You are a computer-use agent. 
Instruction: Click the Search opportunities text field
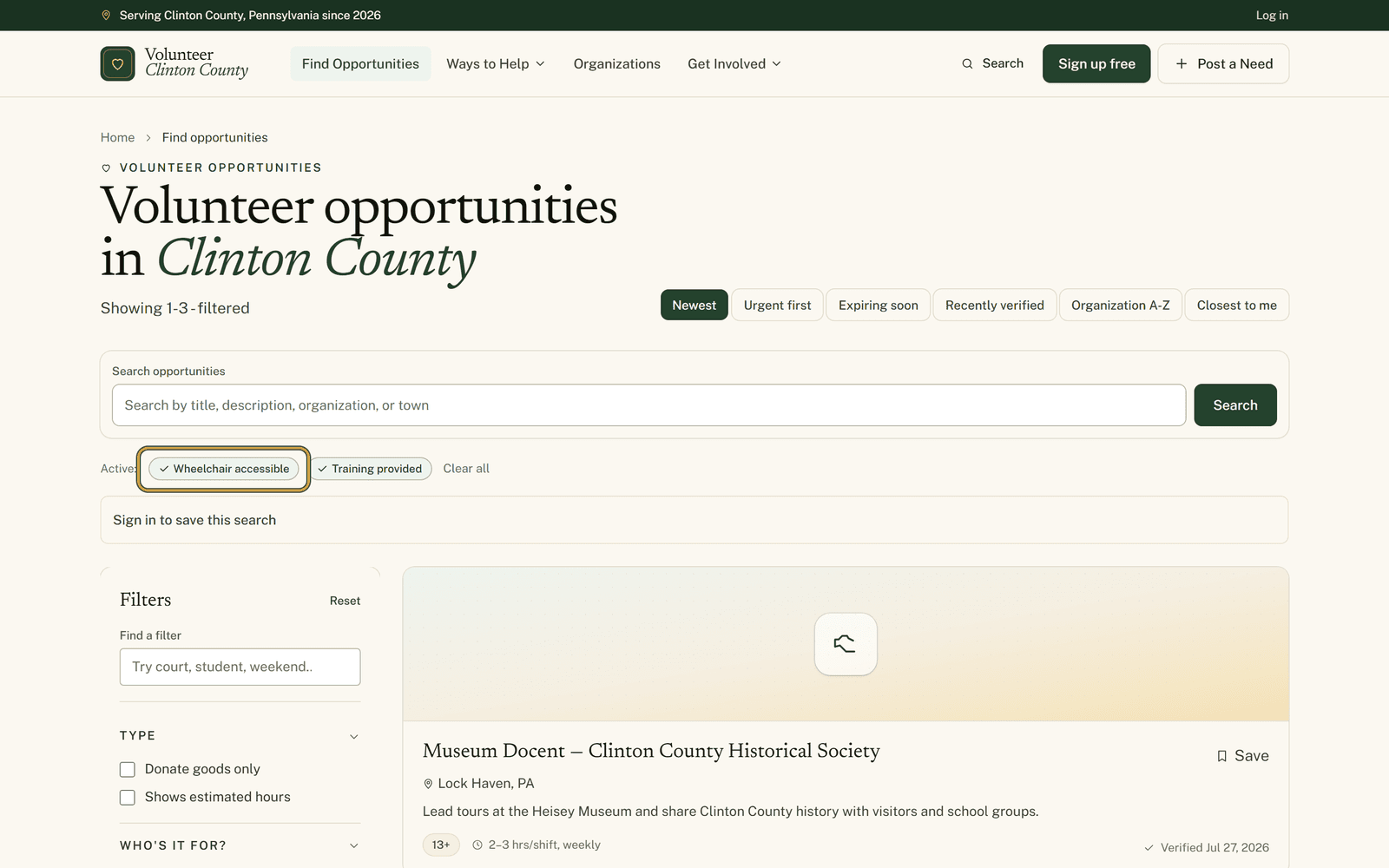pos(648,405)
